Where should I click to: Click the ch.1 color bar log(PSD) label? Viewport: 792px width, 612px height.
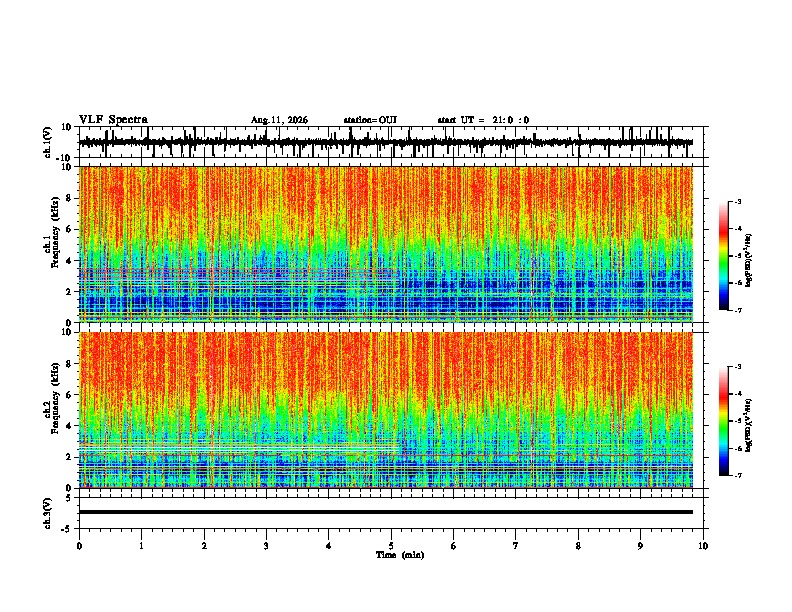coord(748,261)
